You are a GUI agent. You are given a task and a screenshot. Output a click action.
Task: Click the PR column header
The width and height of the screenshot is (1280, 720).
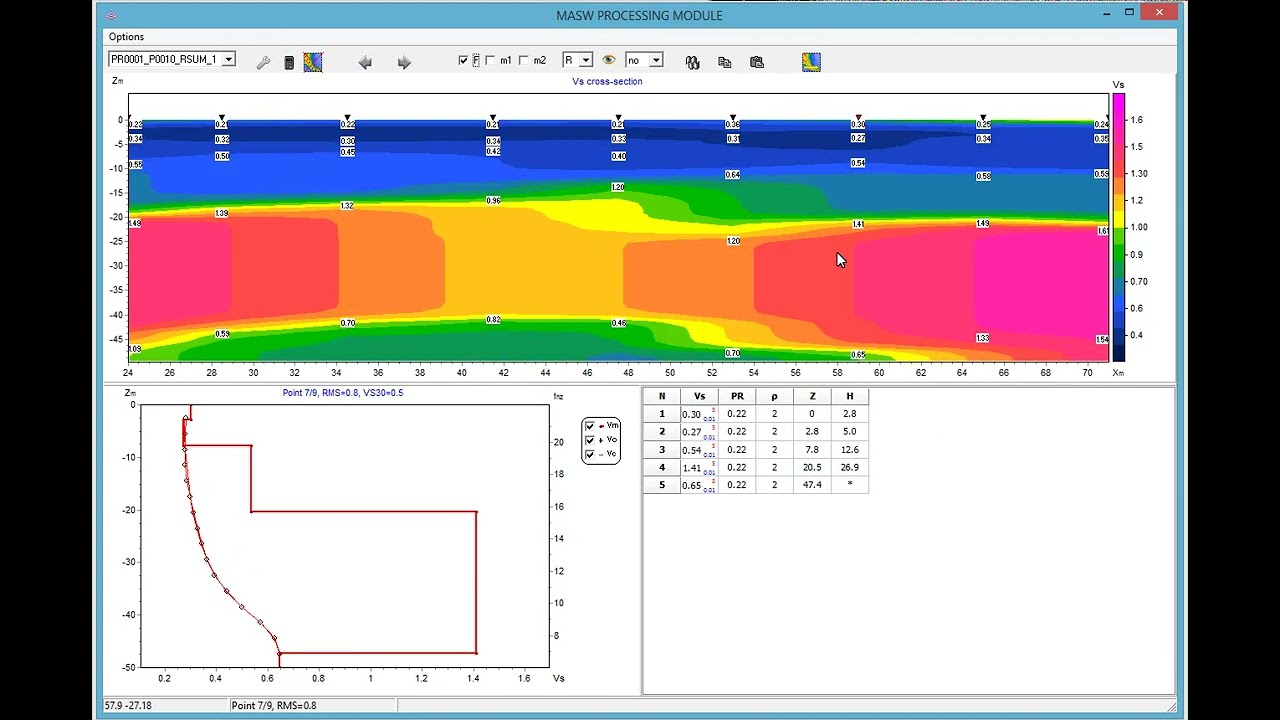[x=737, y=396]
